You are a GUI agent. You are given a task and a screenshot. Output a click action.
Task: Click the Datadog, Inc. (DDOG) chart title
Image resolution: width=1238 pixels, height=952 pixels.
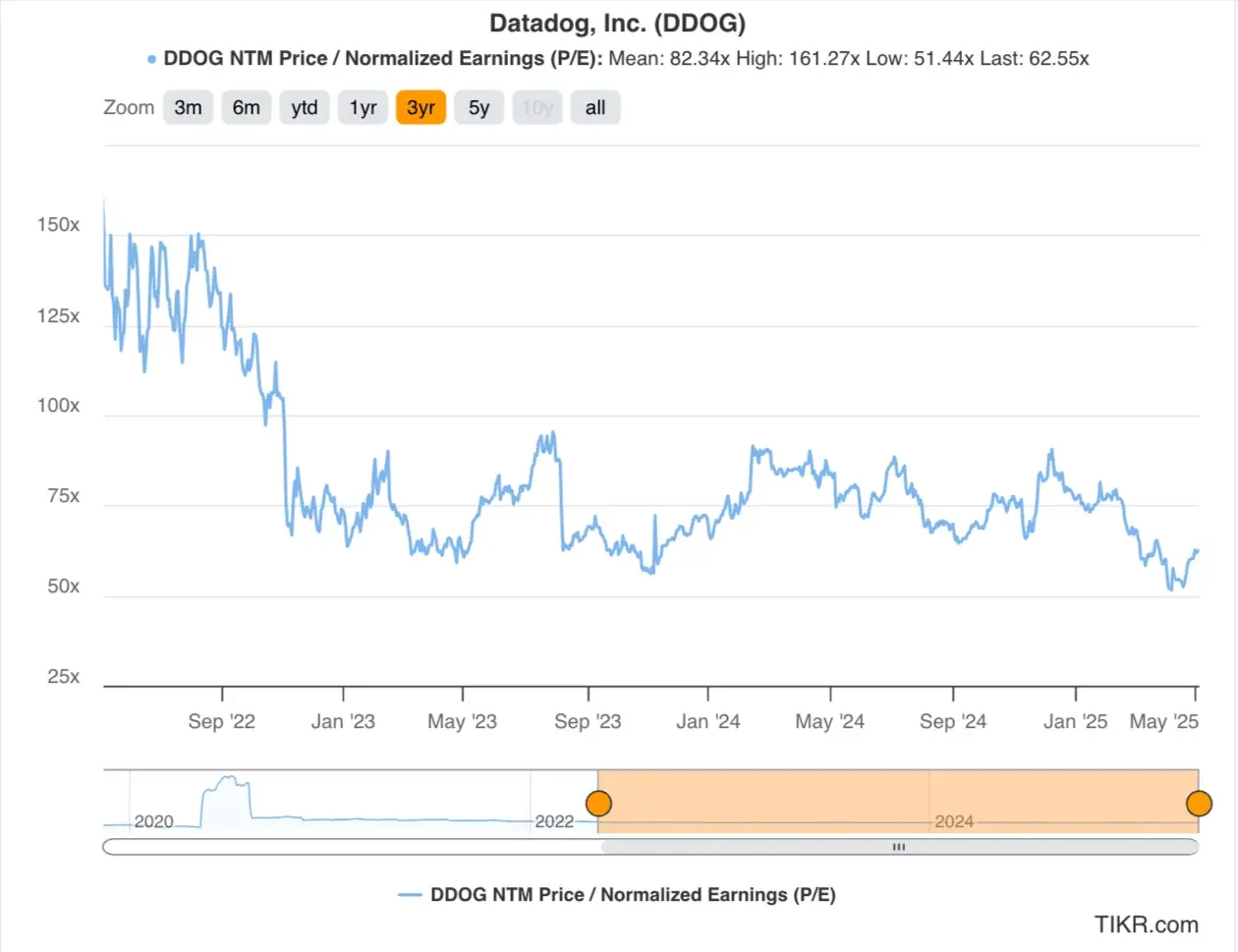point(618,23)
